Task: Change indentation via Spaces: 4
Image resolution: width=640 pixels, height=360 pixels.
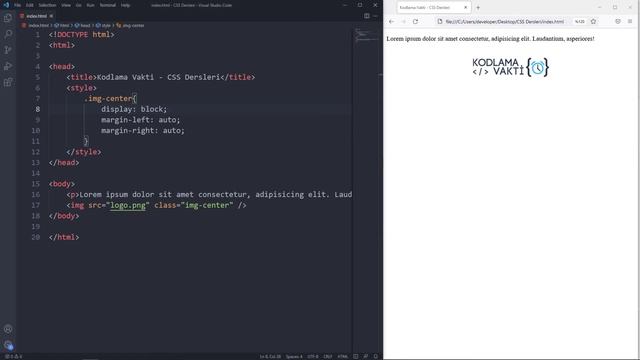Action: tap(294, 356)
